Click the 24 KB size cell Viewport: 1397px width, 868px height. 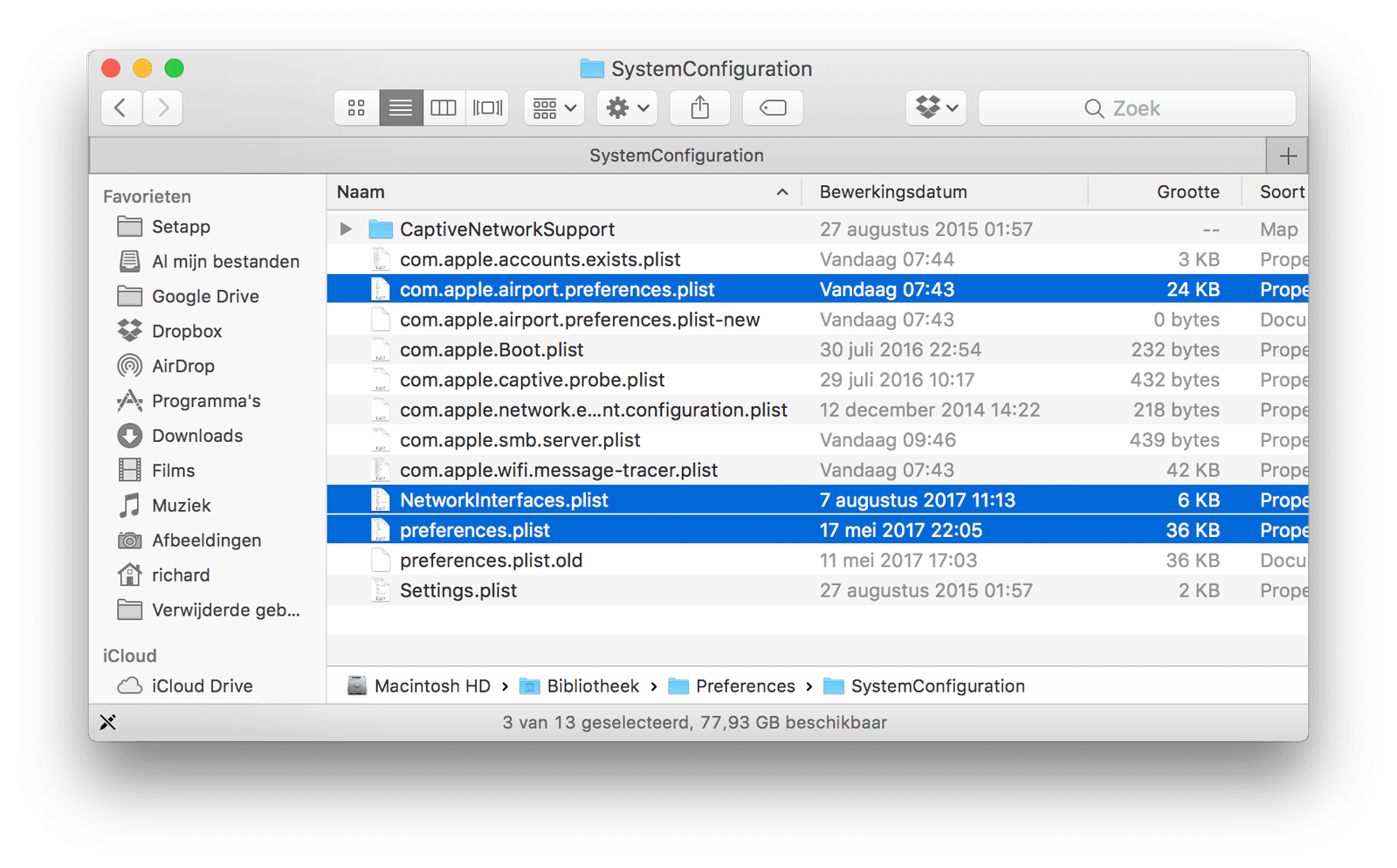click(x=1193, y=289)
